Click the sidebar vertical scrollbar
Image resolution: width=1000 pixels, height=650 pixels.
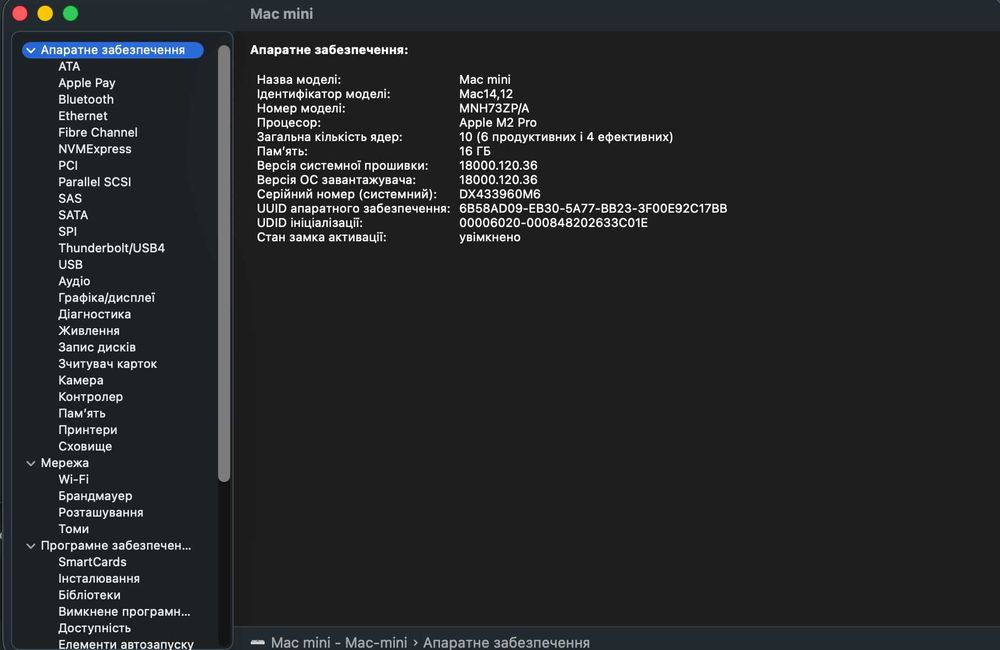223,263
